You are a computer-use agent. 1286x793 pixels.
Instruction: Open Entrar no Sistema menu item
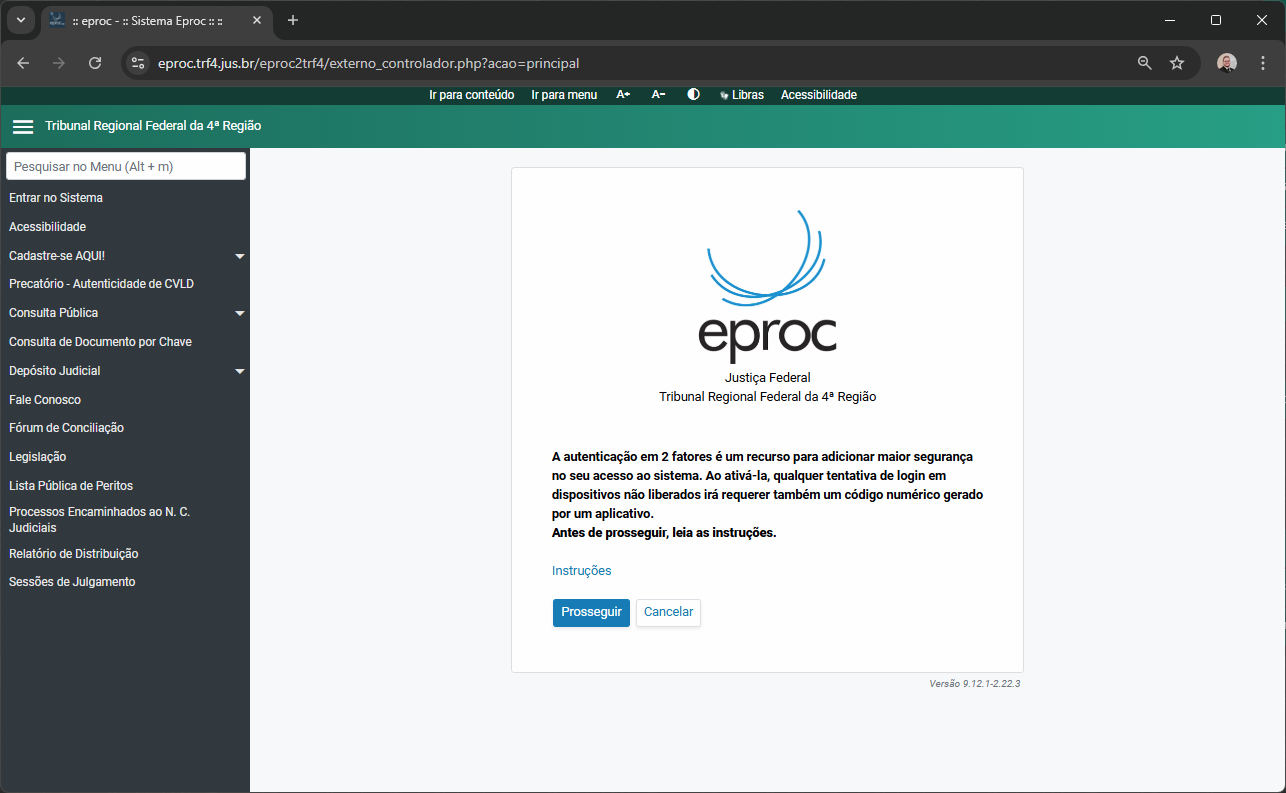click(56, 198)
